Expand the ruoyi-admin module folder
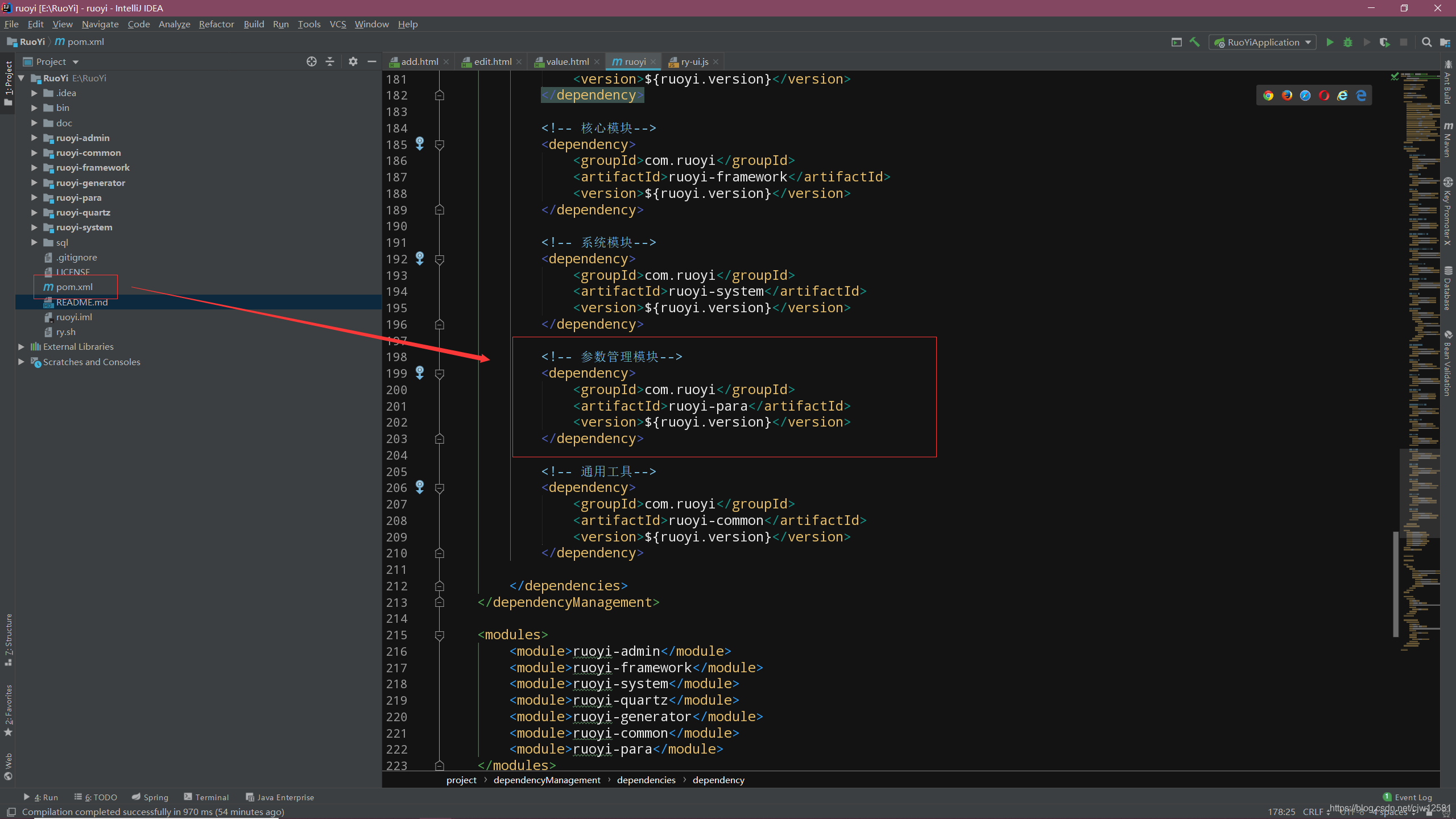 pos(34,138)
